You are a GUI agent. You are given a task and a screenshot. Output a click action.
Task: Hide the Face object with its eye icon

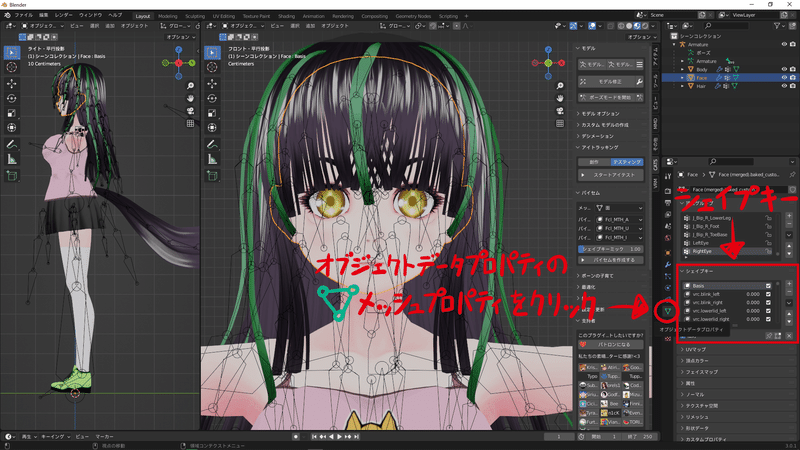pyautogui.click(x=784, y=78)
